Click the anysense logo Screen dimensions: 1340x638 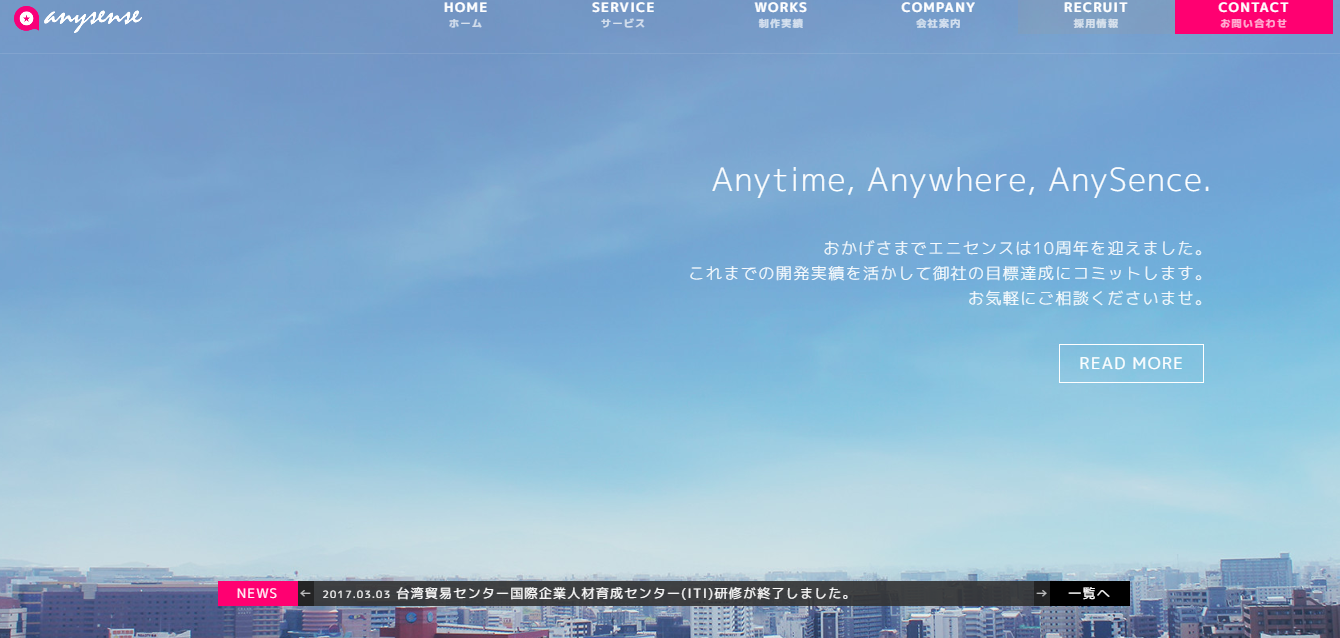tap(78, 18)
